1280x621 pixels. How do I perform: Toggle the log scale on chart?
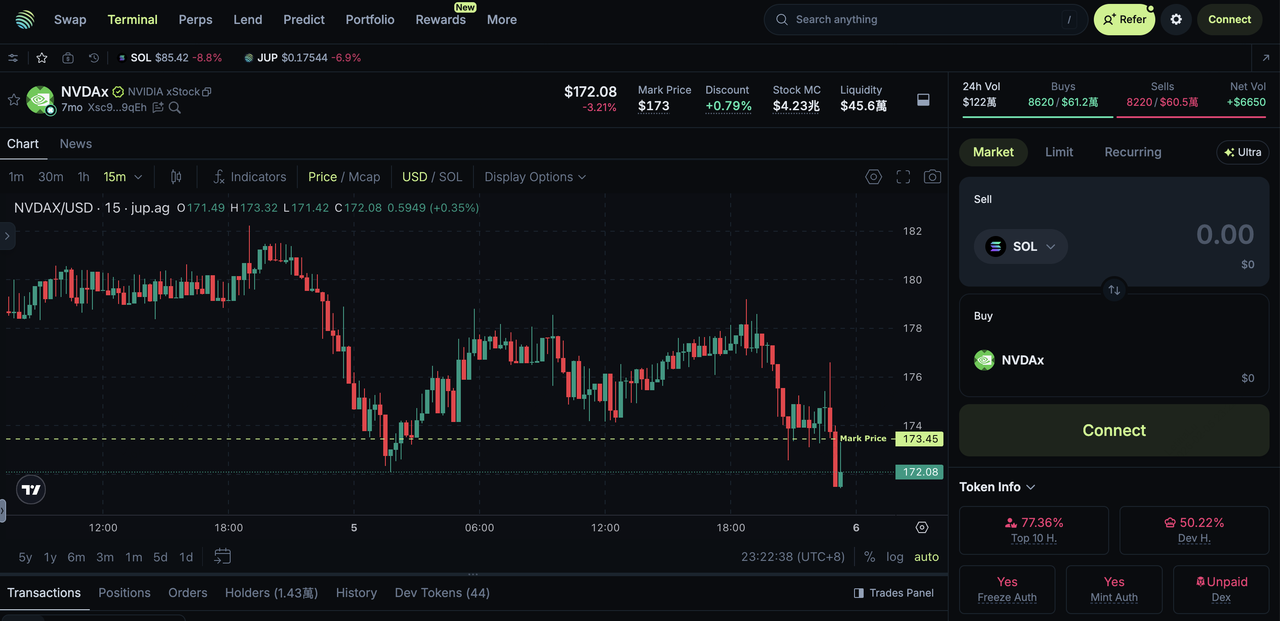[x=895, y=557]
